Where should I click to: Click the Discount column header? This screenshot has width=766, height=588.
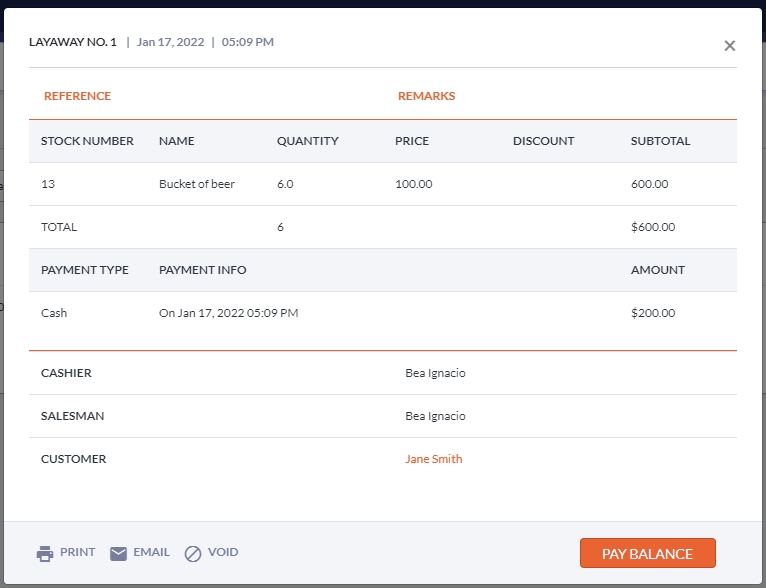tap(543, 141)
